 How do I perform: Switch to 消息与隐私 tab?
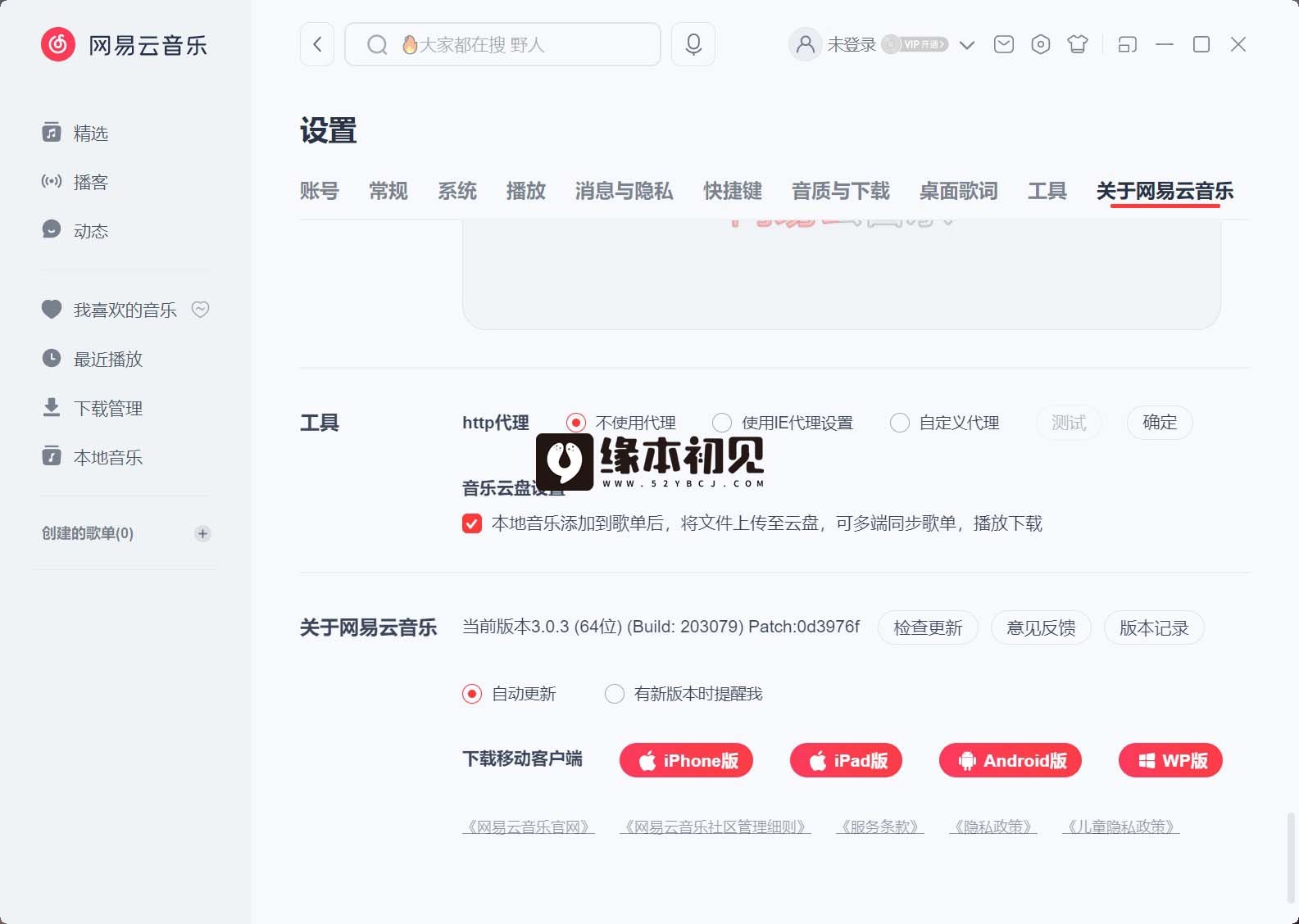pos(625,191)
